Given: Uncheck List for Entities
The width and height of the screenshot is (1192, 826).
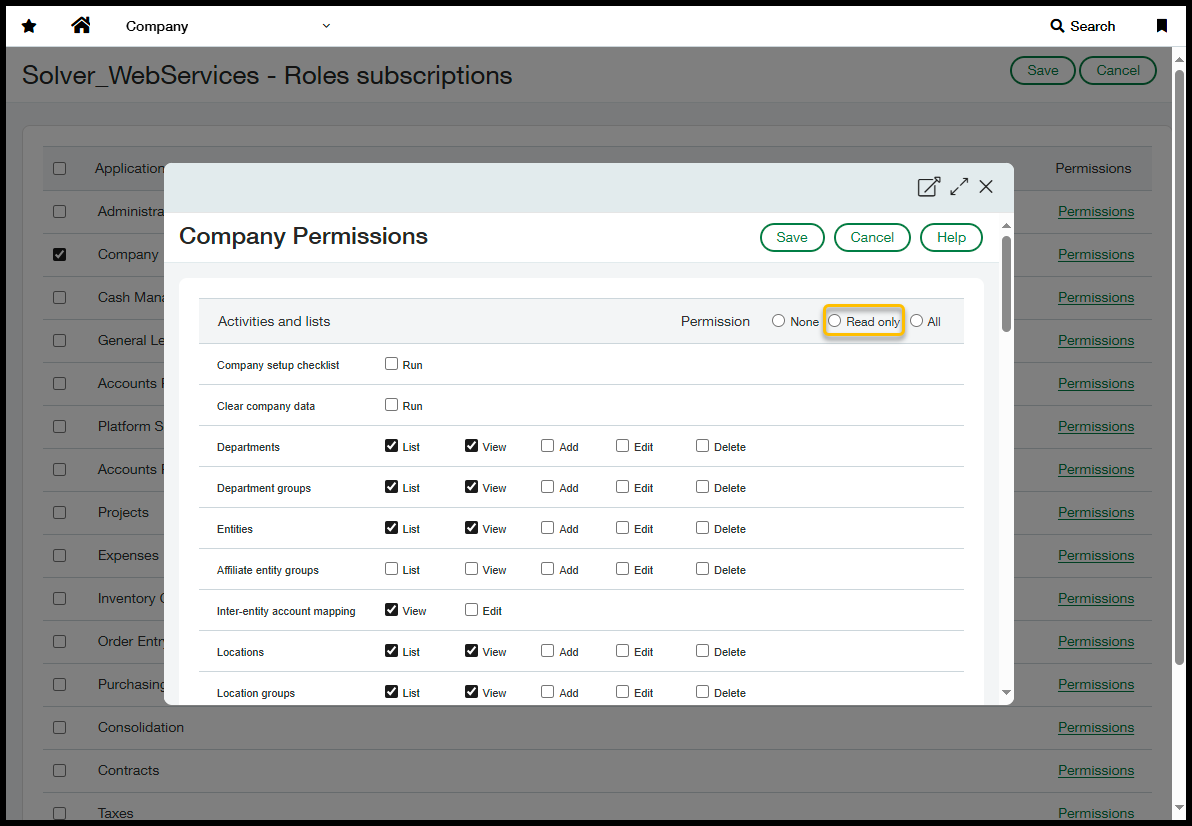Looking at the screenshot, I should (x=392, y=528).
